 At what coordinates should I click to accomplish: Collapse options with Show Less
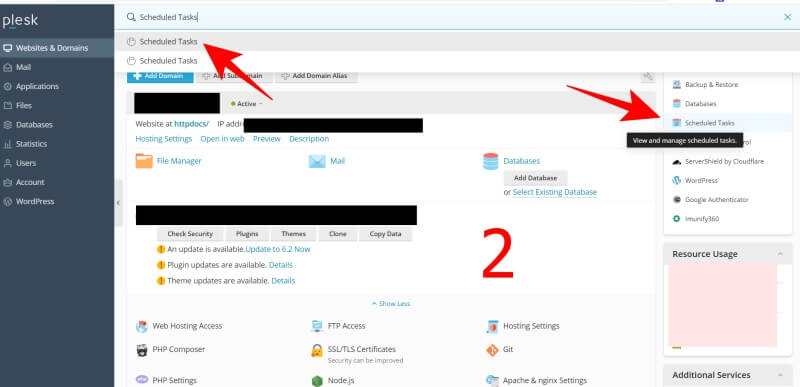[391, 303]
